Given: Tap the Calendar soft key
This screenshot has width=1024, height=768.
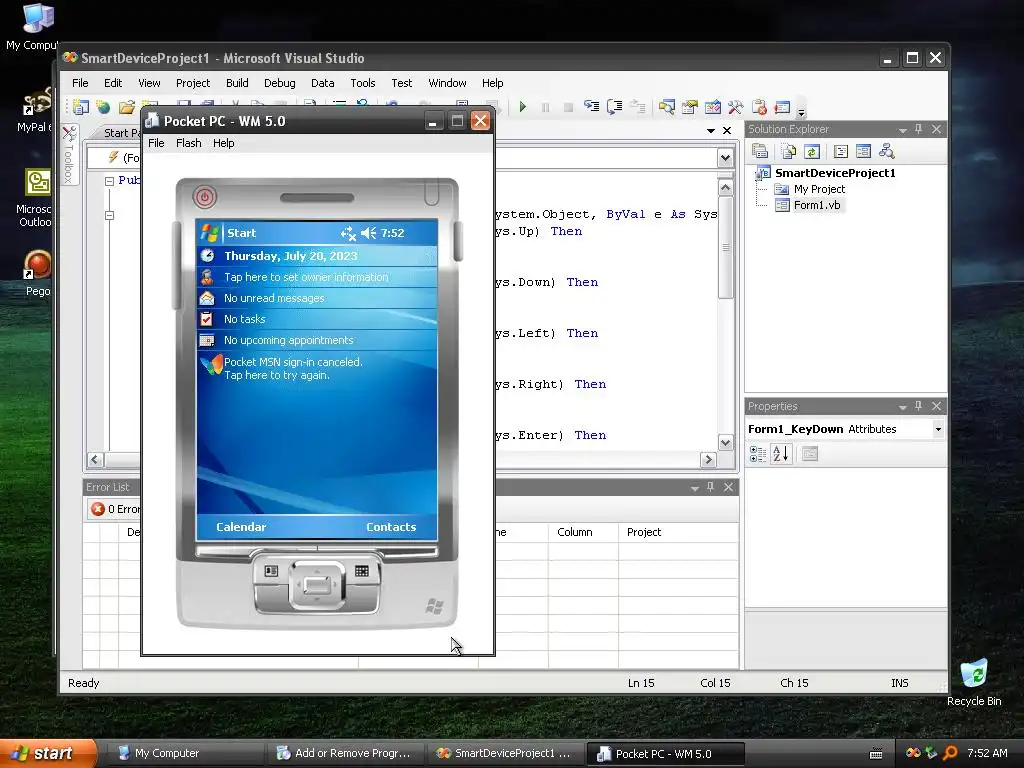Looking at the screenshot, I should click(241, 527).
